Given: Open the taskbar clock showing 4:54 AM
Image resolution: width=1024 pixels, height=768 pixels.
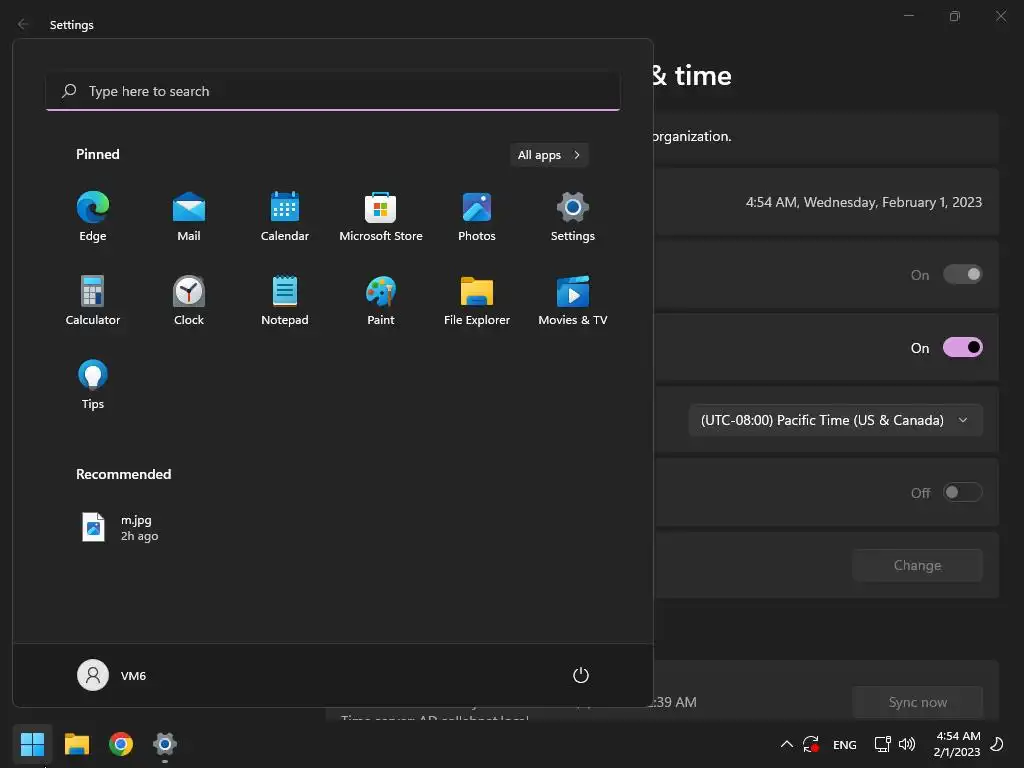Looking at the screenshot, I should [x=957, y=744].
